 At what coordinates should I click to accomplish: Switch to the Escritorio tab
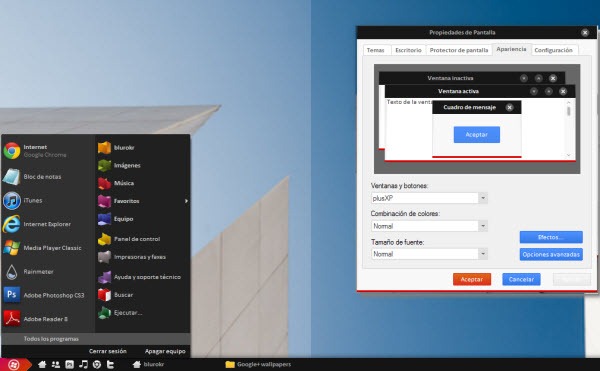408,50
